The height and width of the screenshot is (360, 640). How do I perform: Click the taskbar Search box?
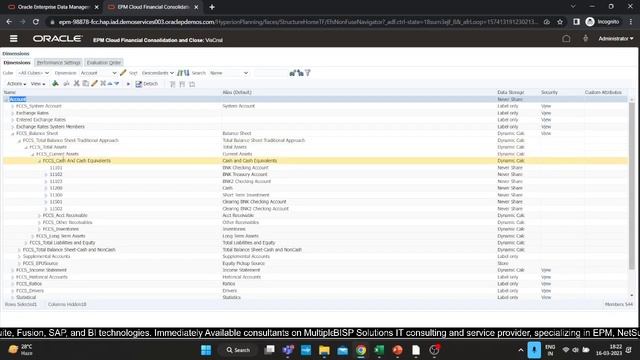(238, 350)
